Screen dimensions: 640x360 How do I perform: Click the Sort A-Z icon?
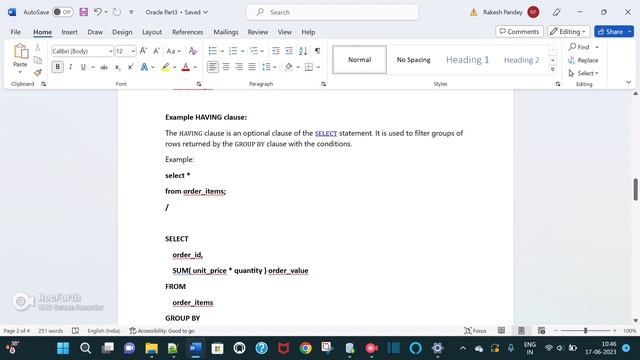click(303, 51)
